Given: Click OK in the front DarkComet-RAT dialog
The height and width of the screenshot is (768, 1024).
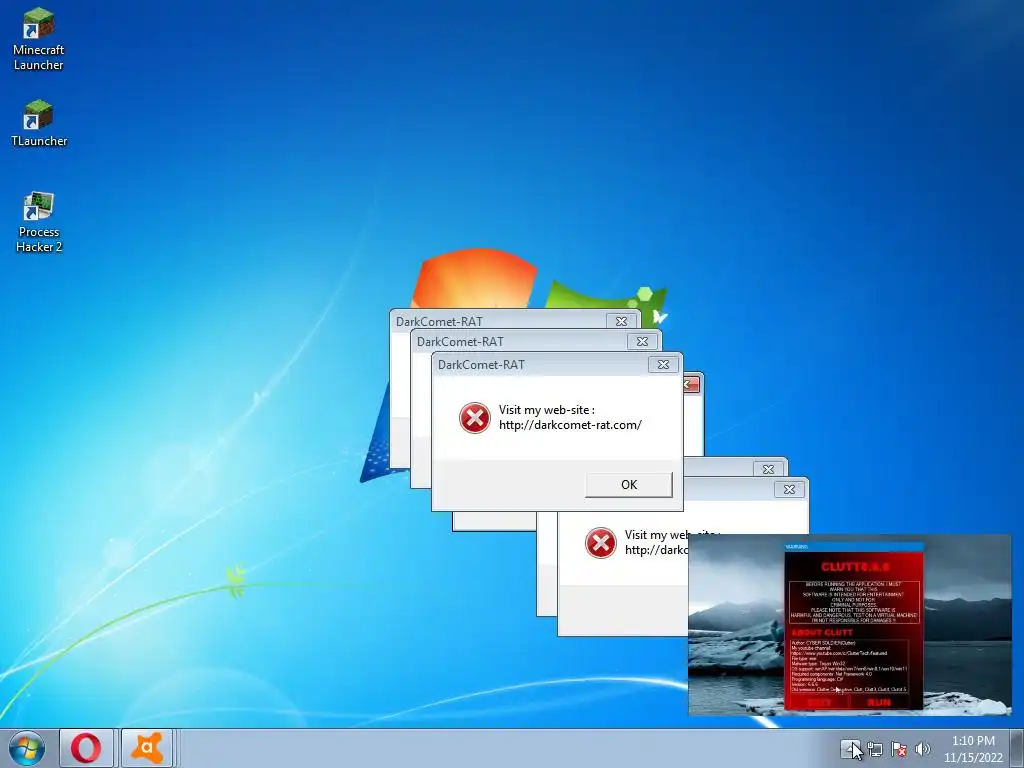Looking at the screenshot, I should [x=629, y=485].
